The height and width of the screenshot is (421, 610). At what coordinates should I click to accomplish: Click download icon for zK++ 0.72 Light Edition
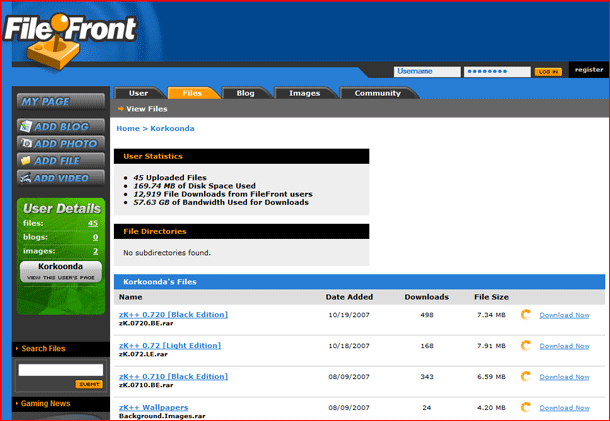pos(526,346)
